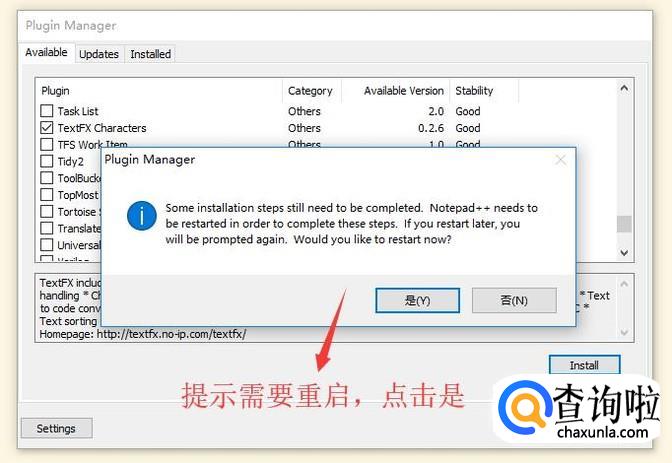Click the Stability column header
This screenshot has height=463, width=672.
474,91
